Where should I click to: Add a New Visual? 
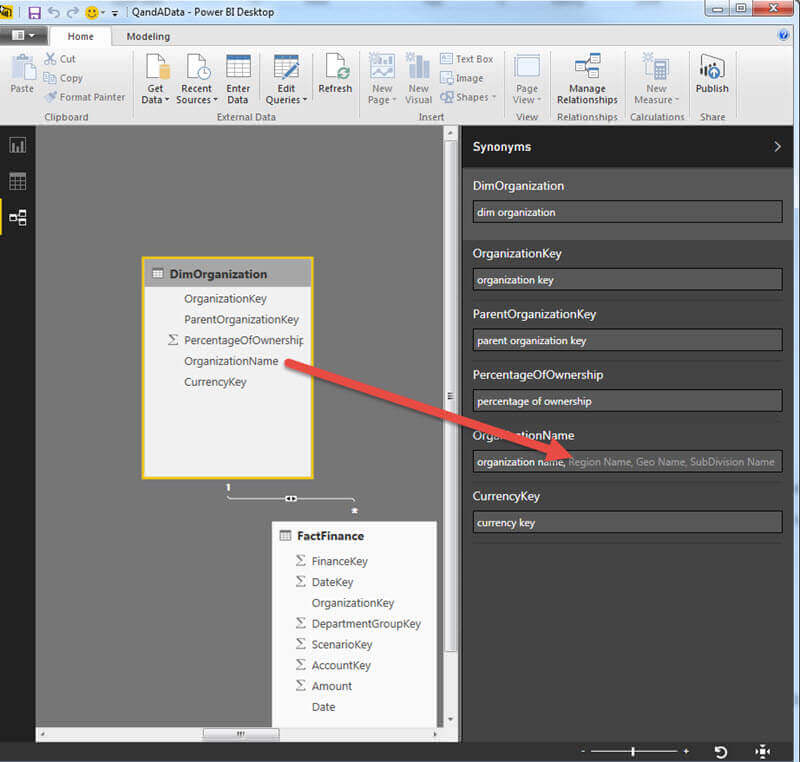[x=418, y=79]
